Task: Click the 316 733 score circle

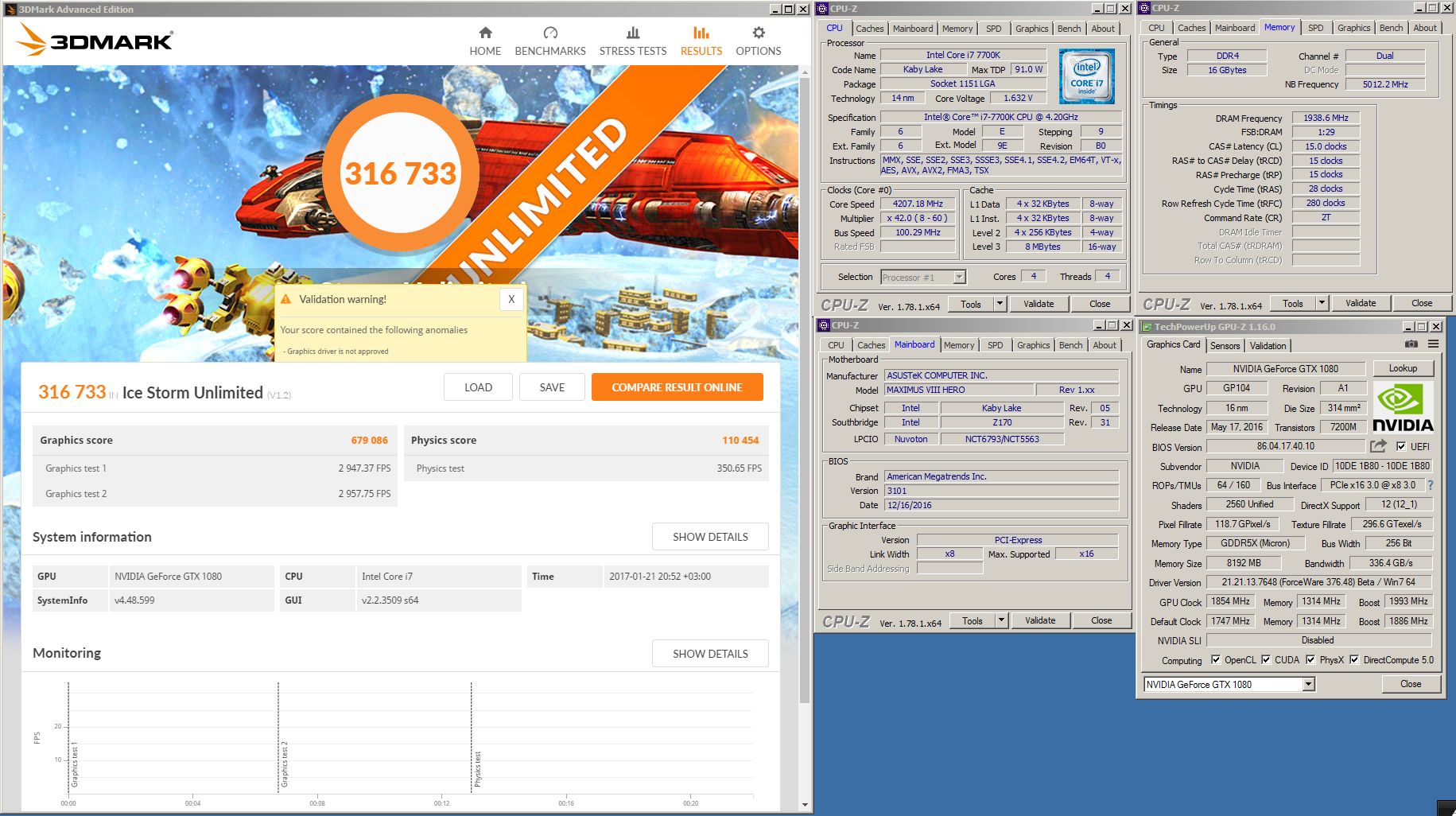Action: click(400, 173)
